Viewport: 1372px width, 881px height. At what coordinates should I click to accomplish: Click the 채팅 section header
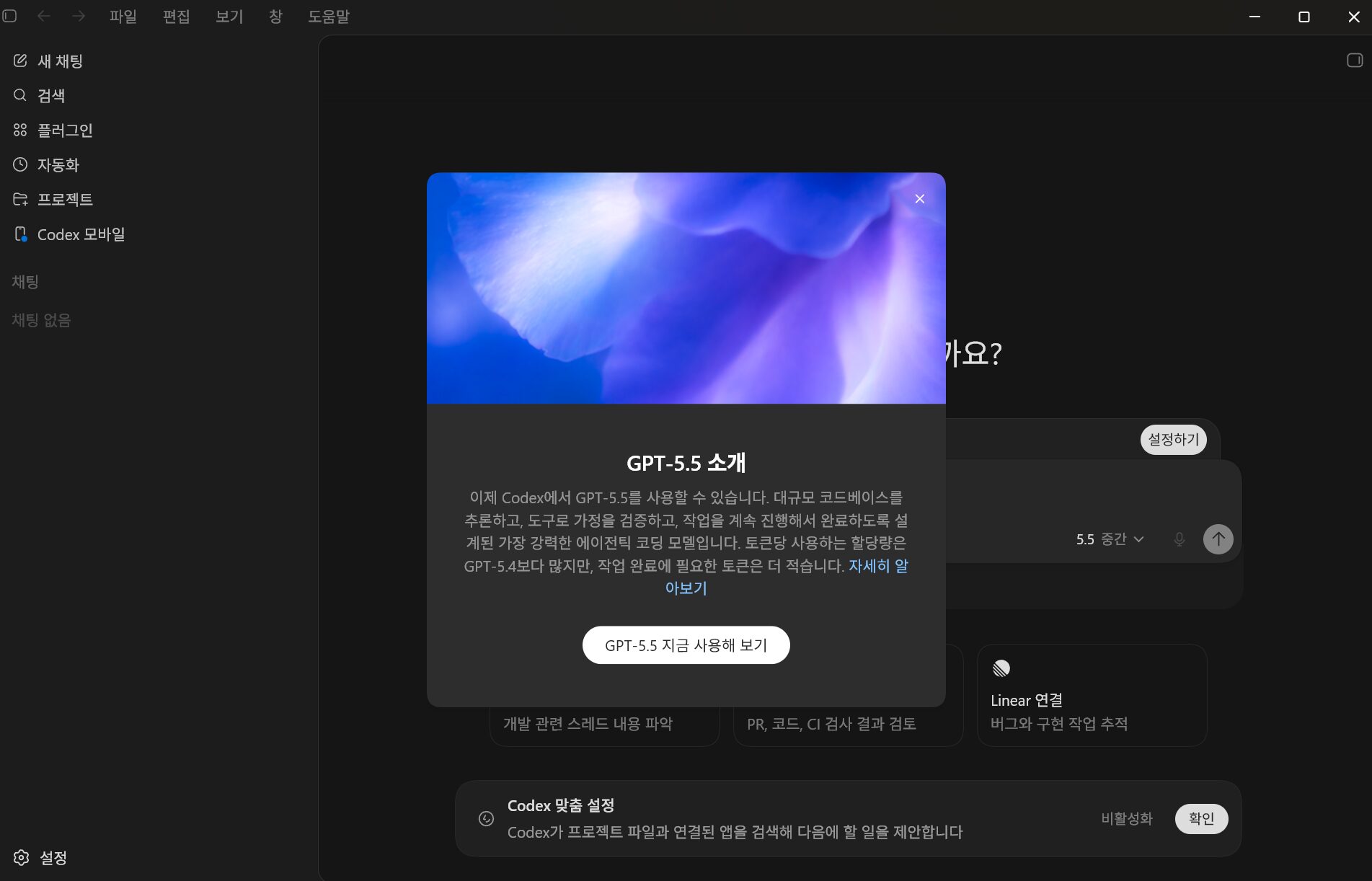[x=25, y=282]
